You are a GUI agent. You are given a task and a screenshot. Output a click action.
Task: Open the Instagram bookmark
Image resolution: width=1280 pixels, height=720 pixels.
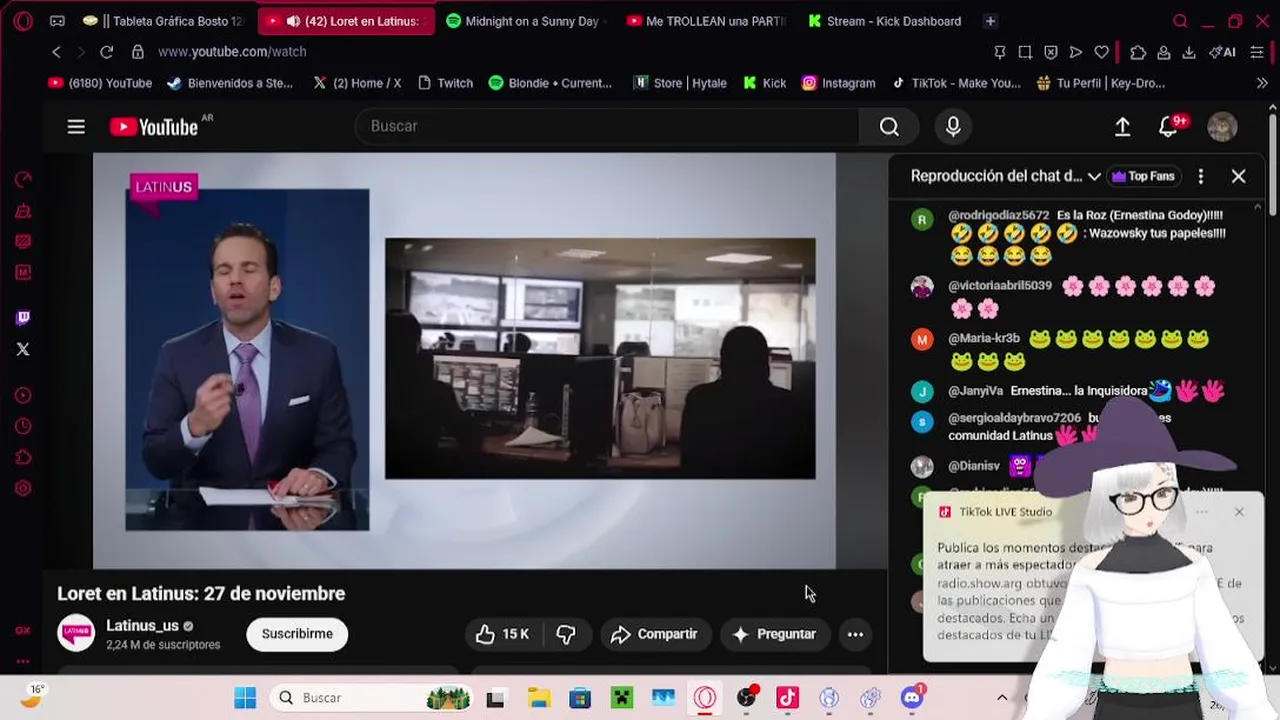click(838, 83)
